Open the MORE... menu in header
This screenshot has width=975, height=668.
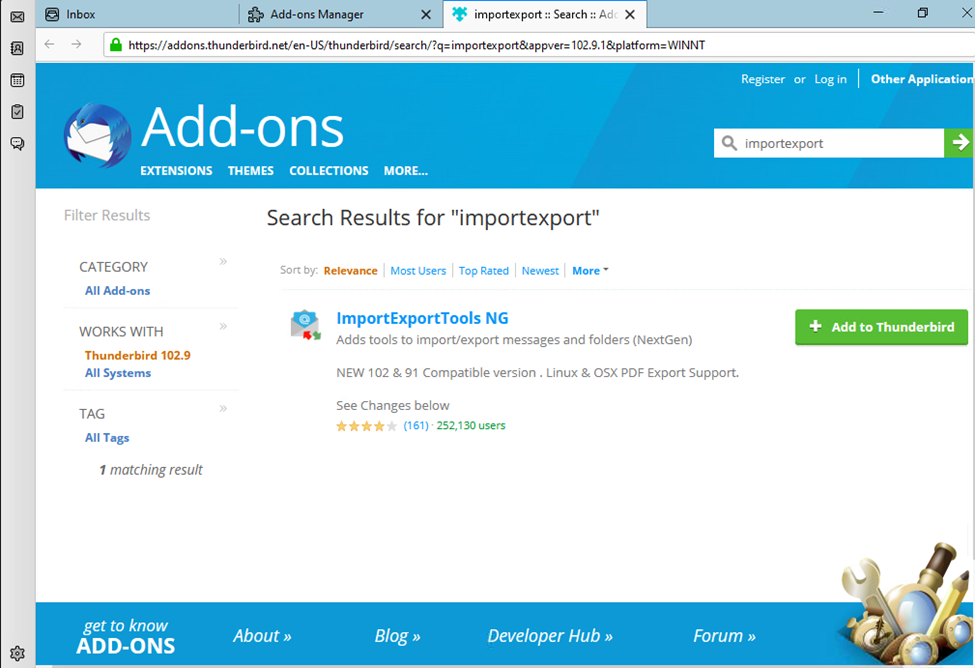tap(405, 170)
